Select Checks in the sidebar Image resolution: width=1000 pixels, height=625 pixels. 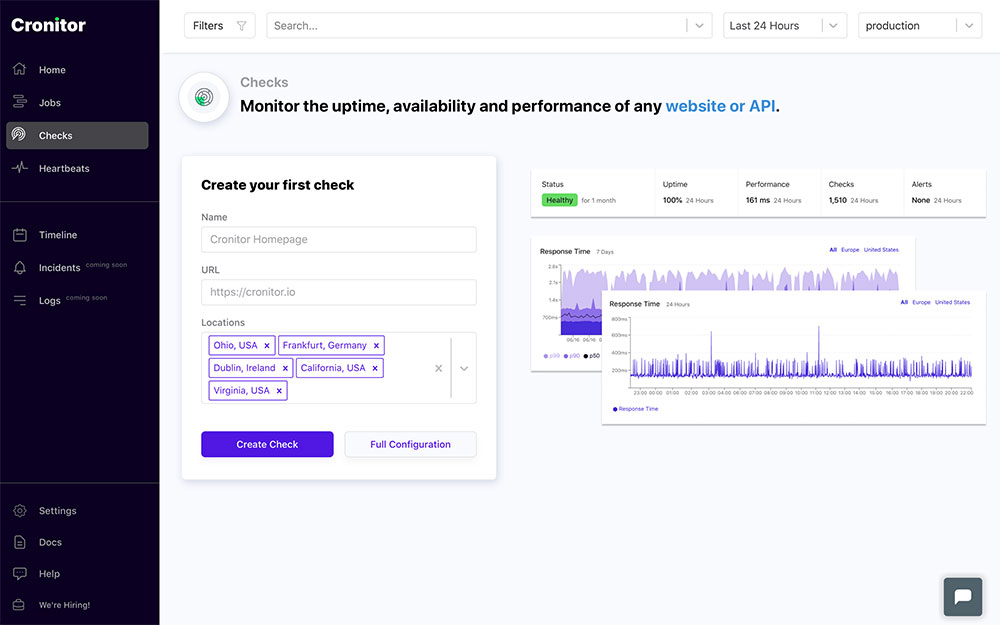click(77, 135)
